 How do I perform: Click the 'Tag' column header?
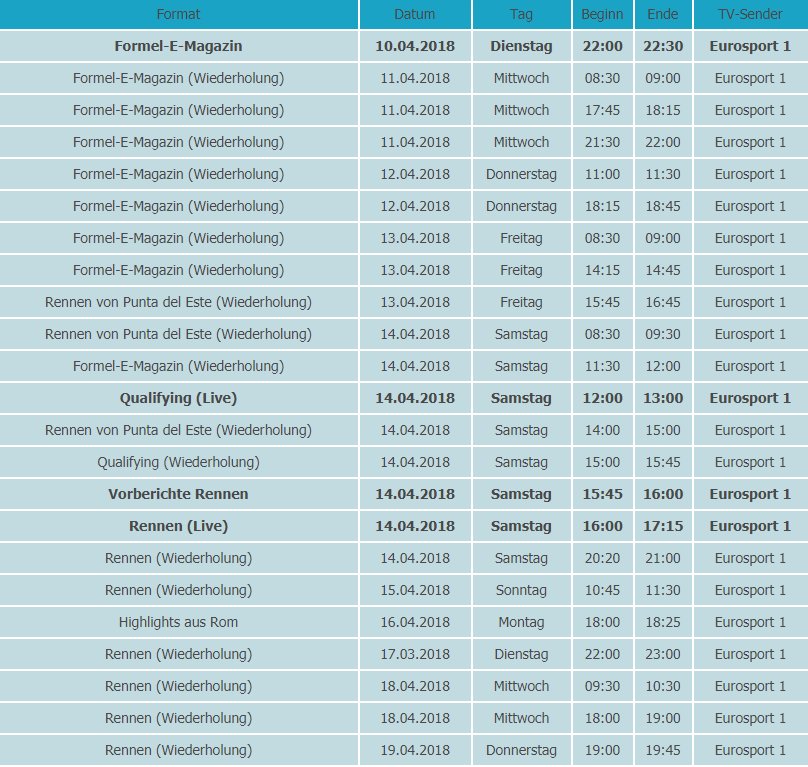pos(521,14)
